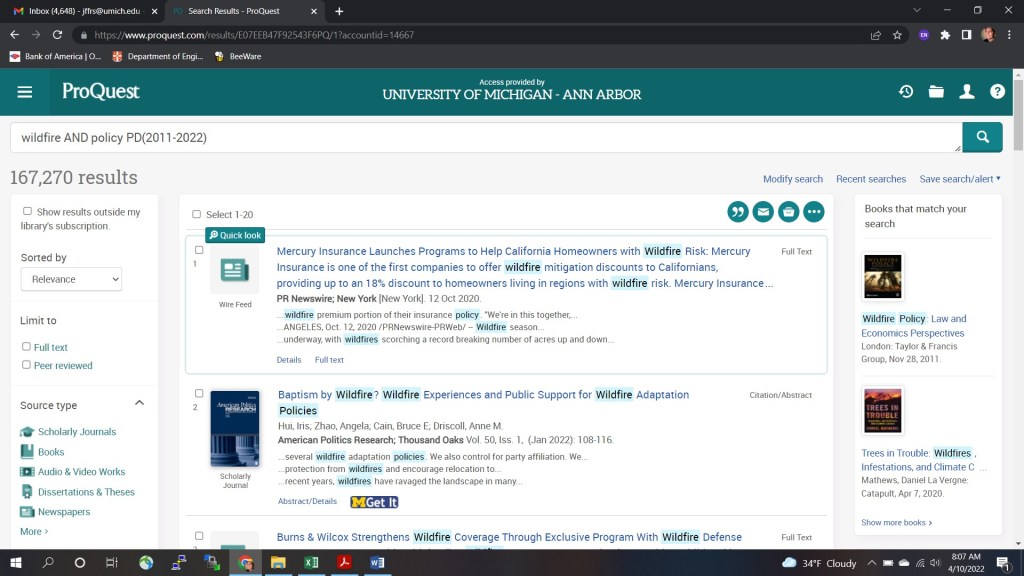1024x576 pixels.
Task: Filter results by Scholarly Journals
Action: click(x=77, y=432)
